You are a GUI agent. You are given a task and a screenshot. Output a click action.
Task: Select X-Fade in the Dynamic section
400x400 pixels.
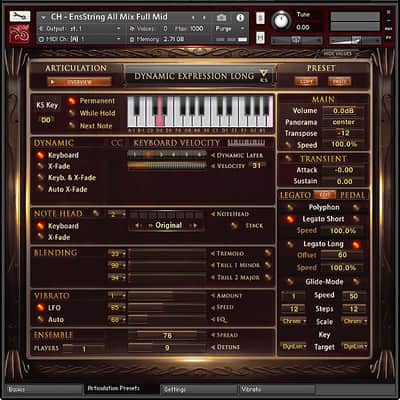40,166
